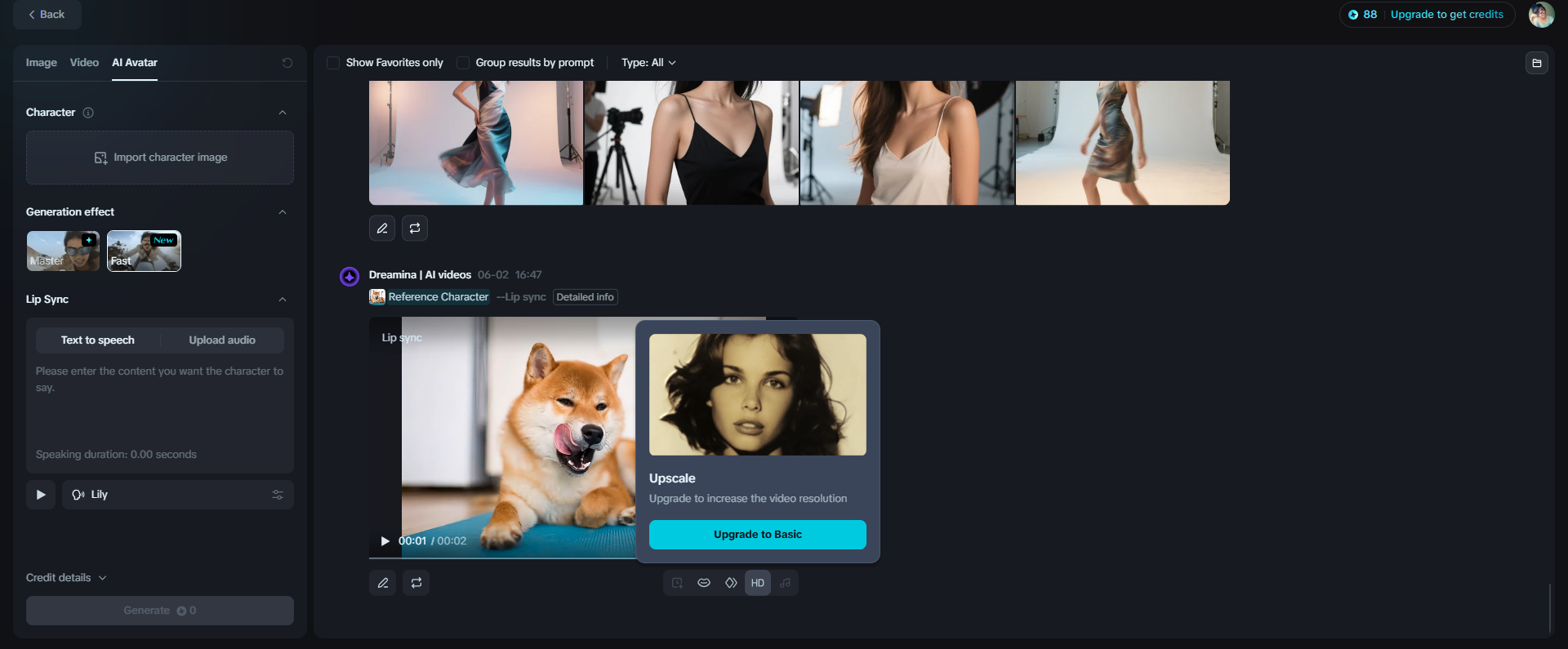This screenshot has height=649, width=1568.
Task: Click edit icon below the image results
Action: coord(382,229)
